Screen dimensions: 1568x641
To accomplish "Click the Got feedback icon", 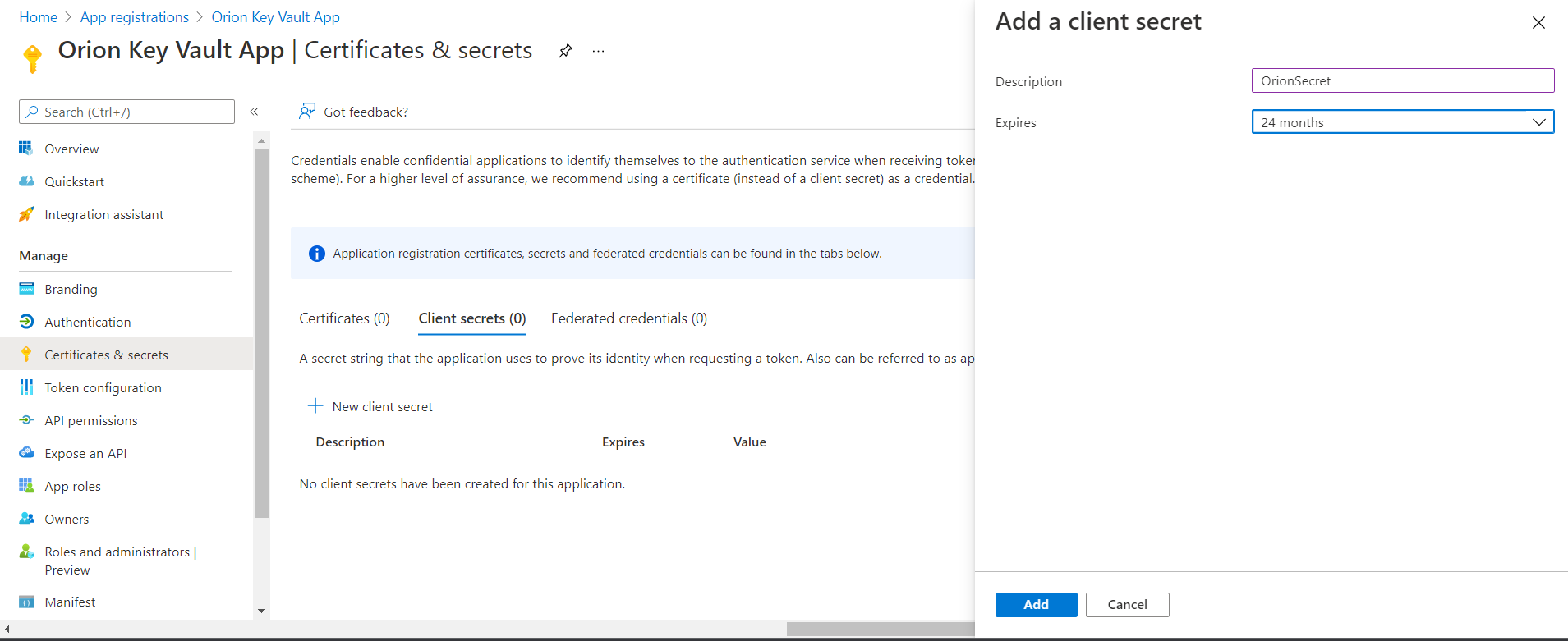I will (307, 112).
